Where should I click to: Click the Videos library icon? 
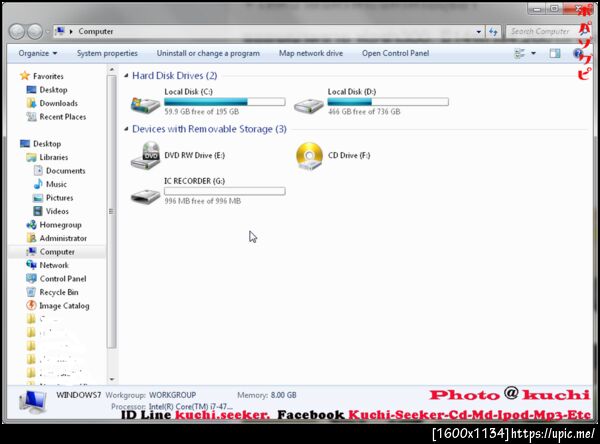38,211
